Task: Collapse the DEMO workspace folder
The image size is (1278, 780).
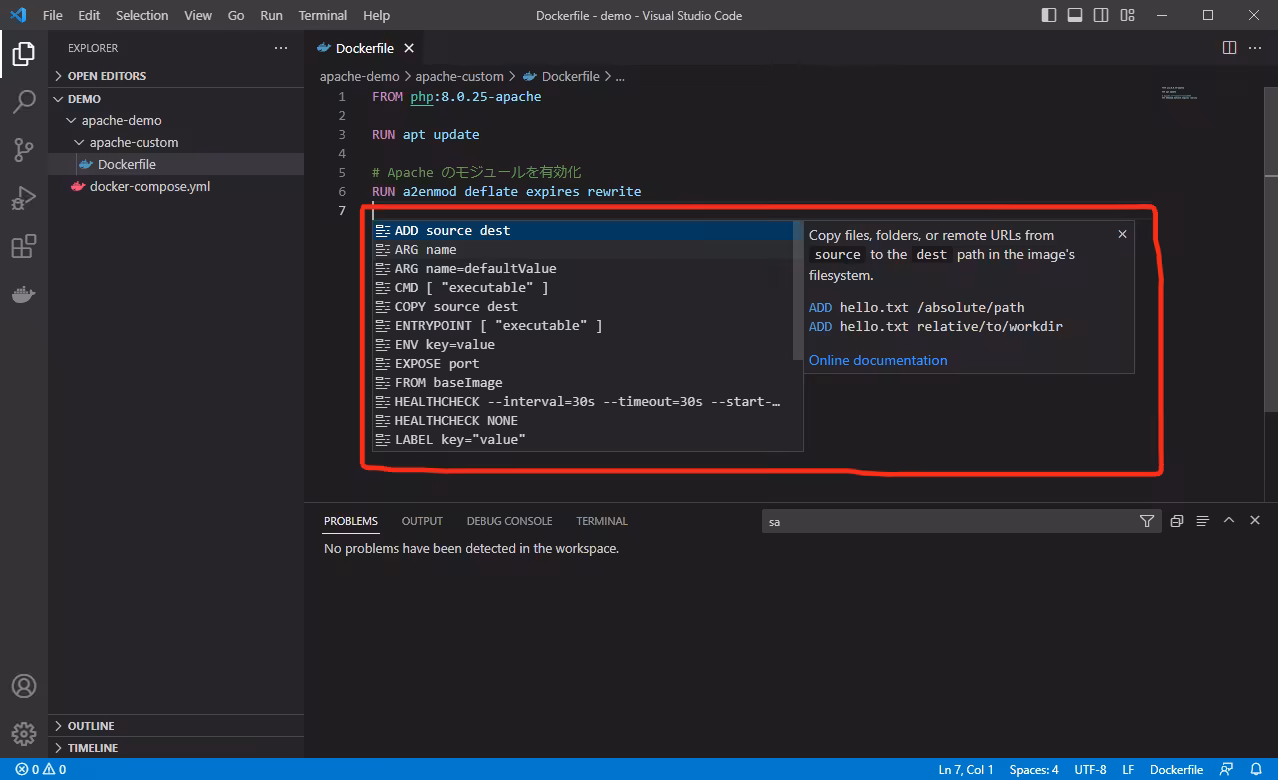Action: coord(176,99)
